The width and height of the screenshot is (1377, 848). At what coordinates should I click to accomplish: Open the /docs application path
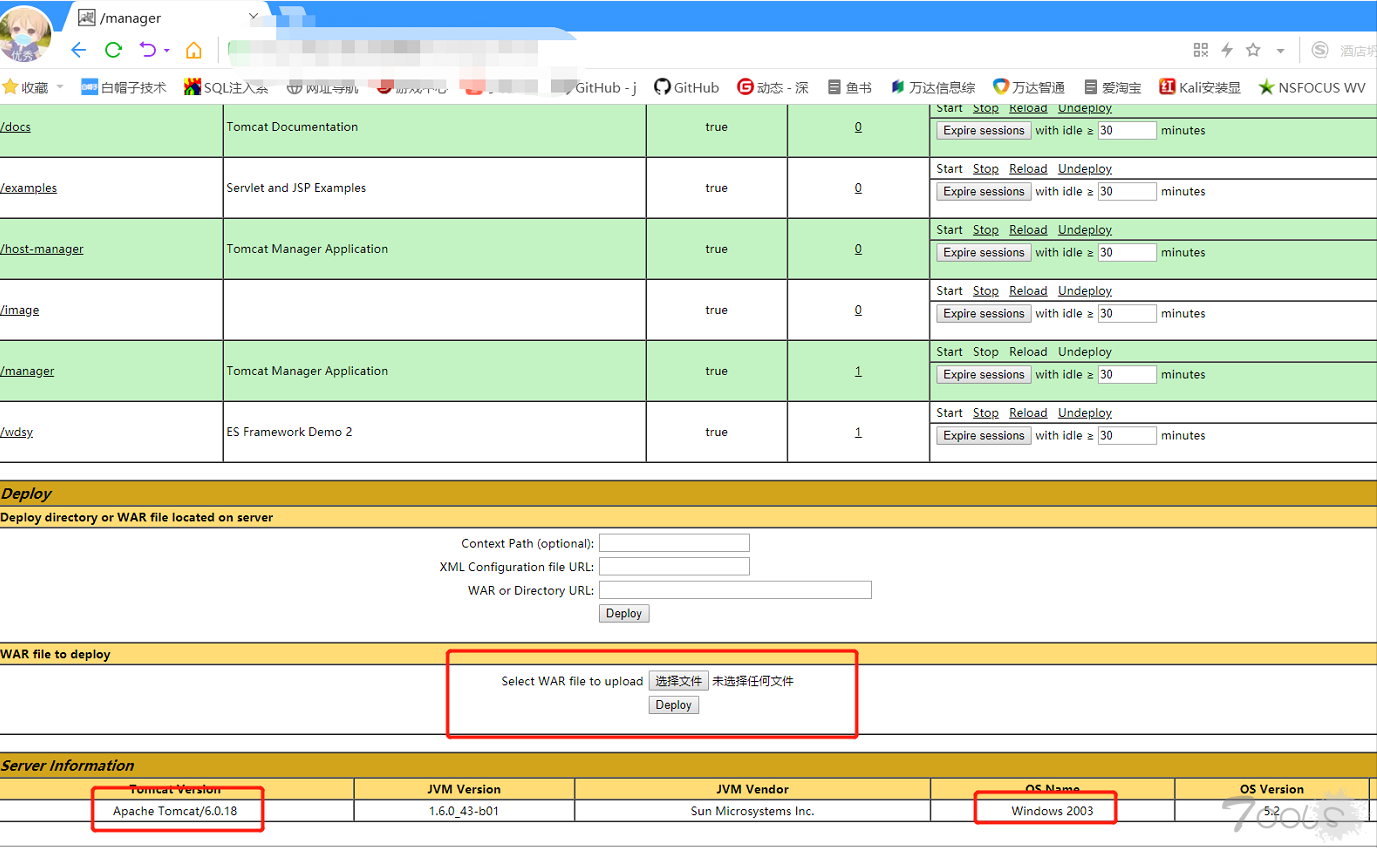click(15, 127)
